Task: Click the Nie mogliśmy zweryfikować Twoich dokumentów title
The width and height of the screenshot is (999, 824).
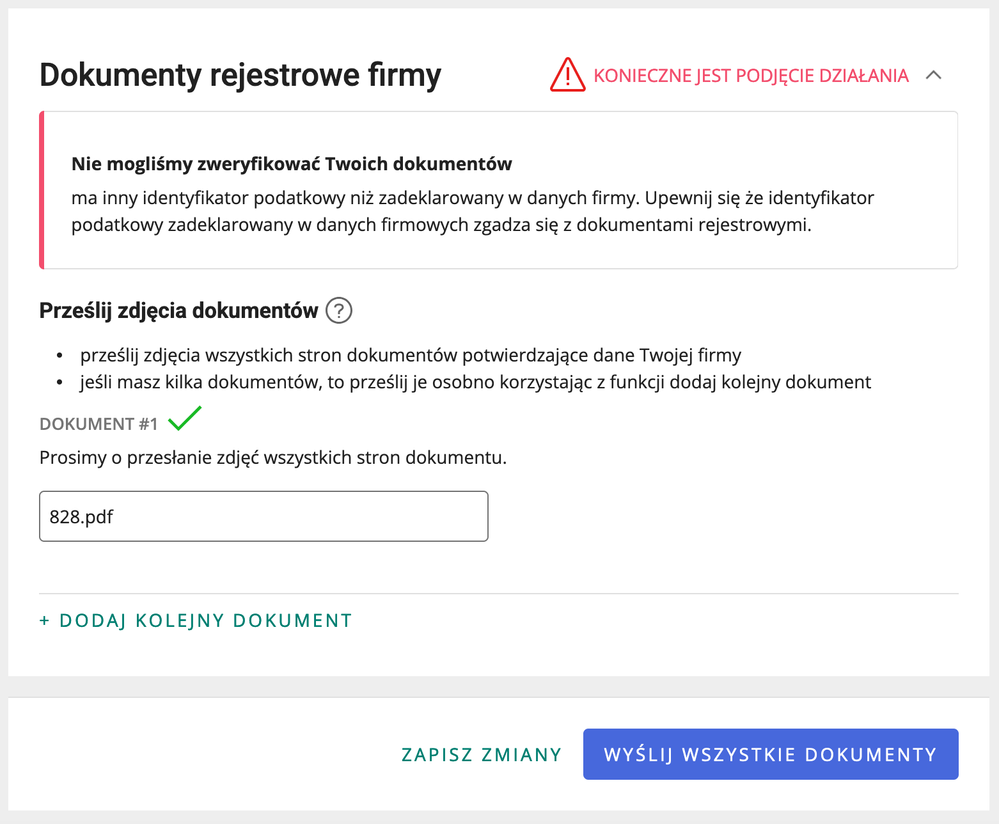Action: click(x=292, y=164)
